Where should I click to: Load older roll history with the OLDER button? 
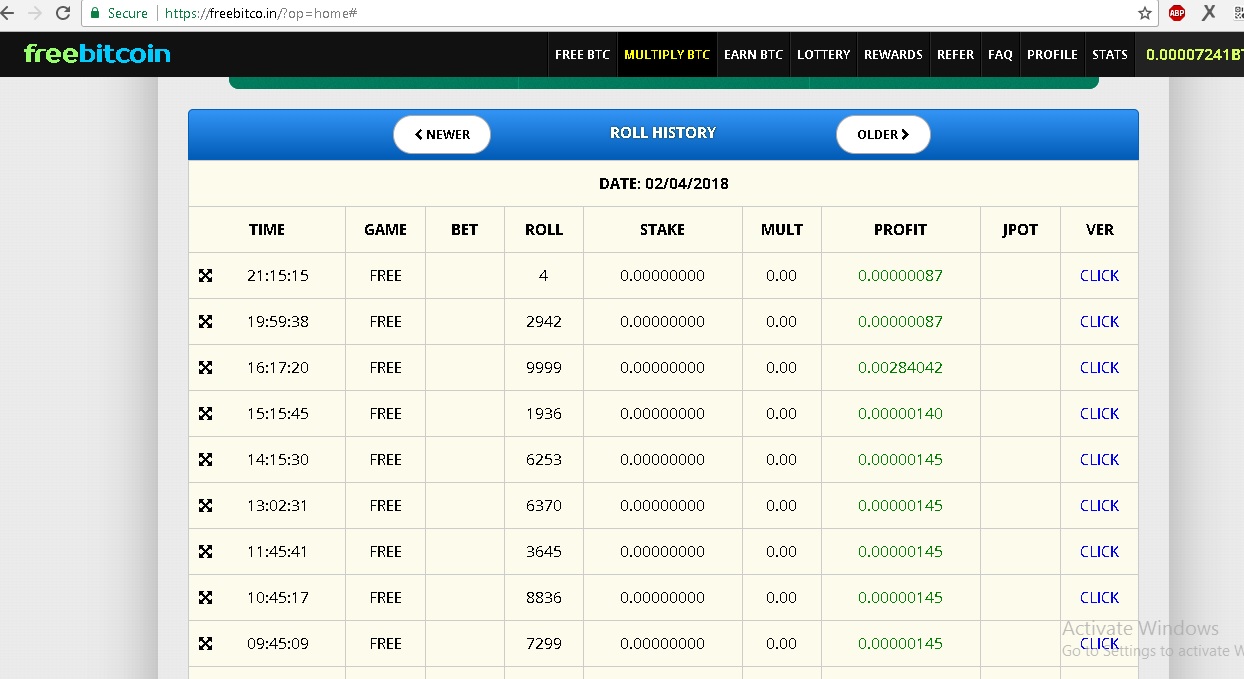pyautogui.click(x=883, y=135)
